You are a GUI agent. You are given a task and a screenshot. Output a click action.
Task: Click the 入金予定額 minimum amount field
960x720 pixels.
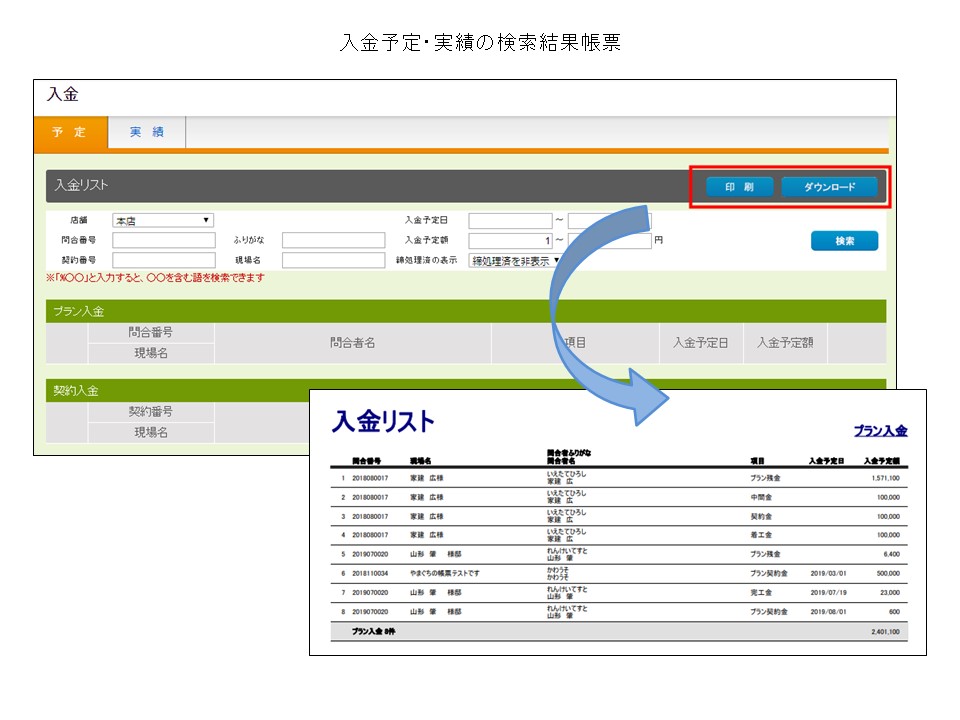tap(510, 240)
